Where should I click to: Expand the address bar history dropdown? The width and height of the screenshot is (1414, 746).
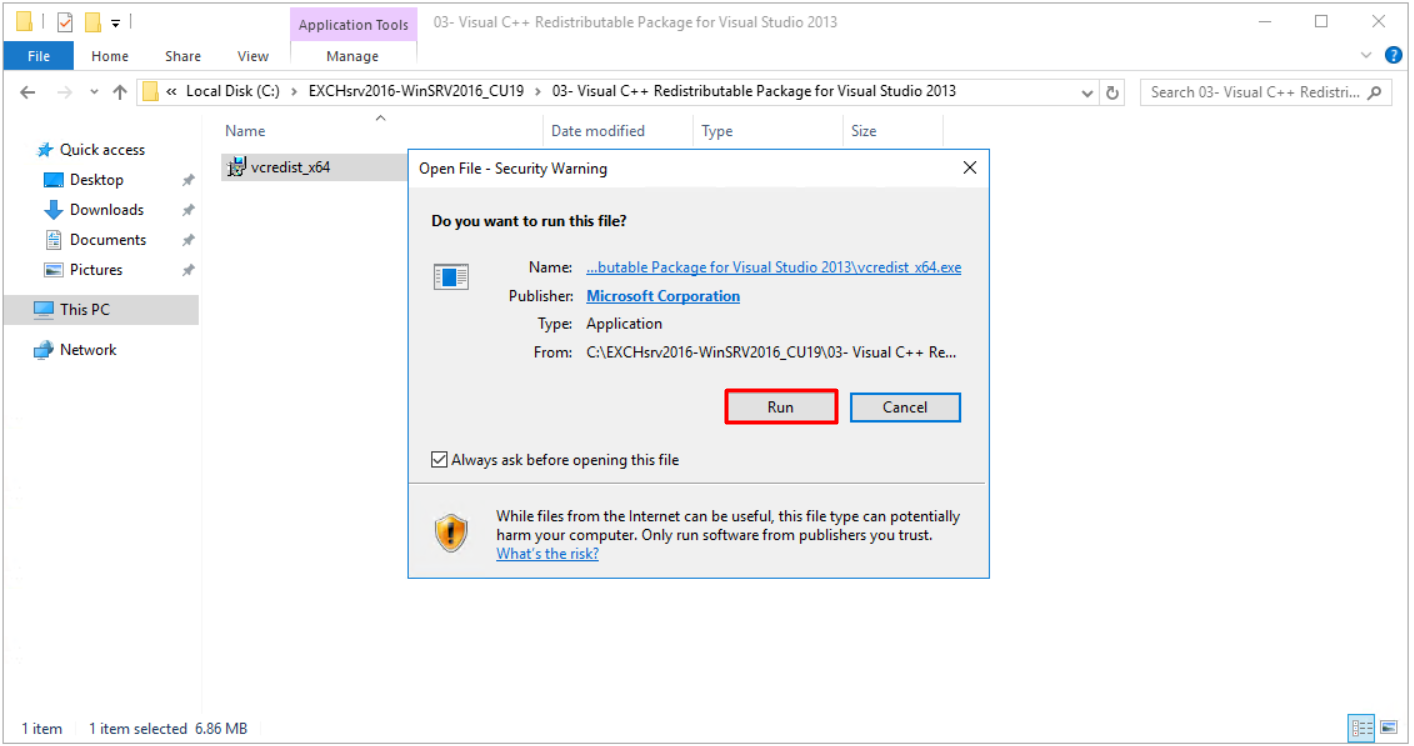[x=1088, y=92]
